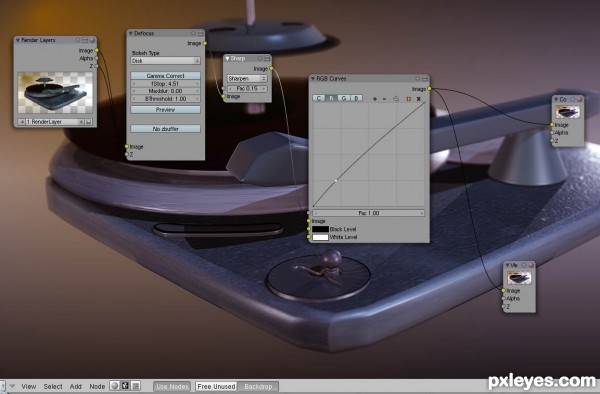Collapse the RGB Curves node

pyautogui.click(x=313, y=78)
